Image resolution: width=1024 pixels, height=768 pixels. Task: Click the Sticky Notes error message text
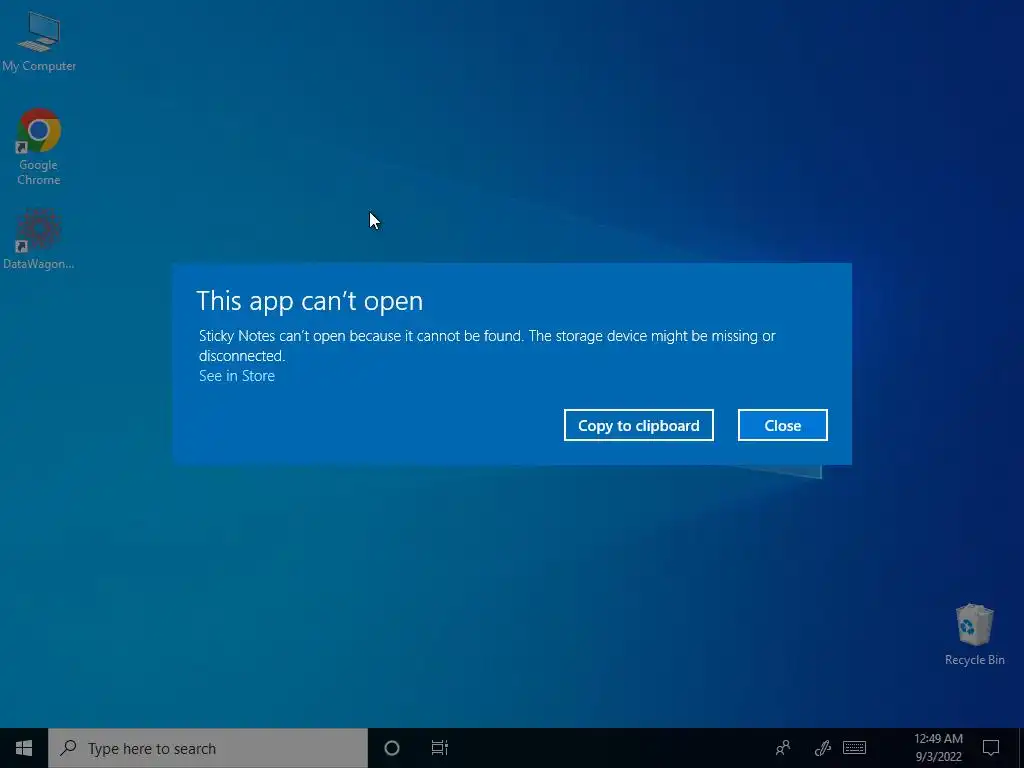[x=487, y=345]
